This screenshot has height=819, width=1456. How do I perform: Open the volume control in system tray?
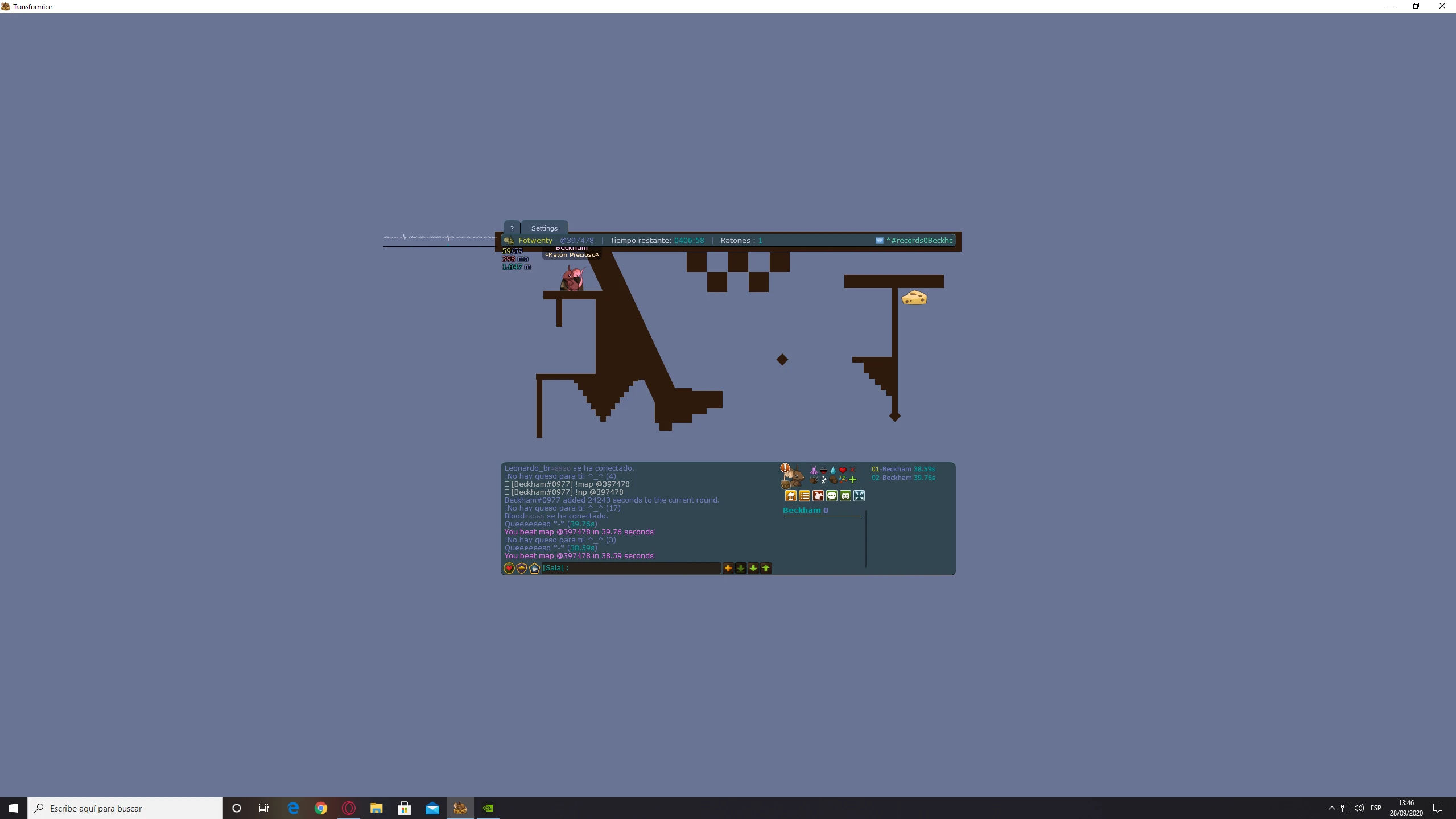click(x=1359, y=808)
